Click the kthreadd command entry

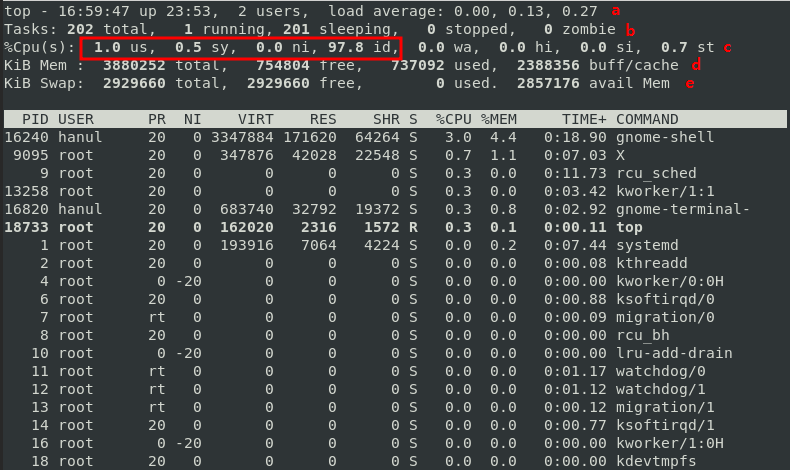click(651, 263)
